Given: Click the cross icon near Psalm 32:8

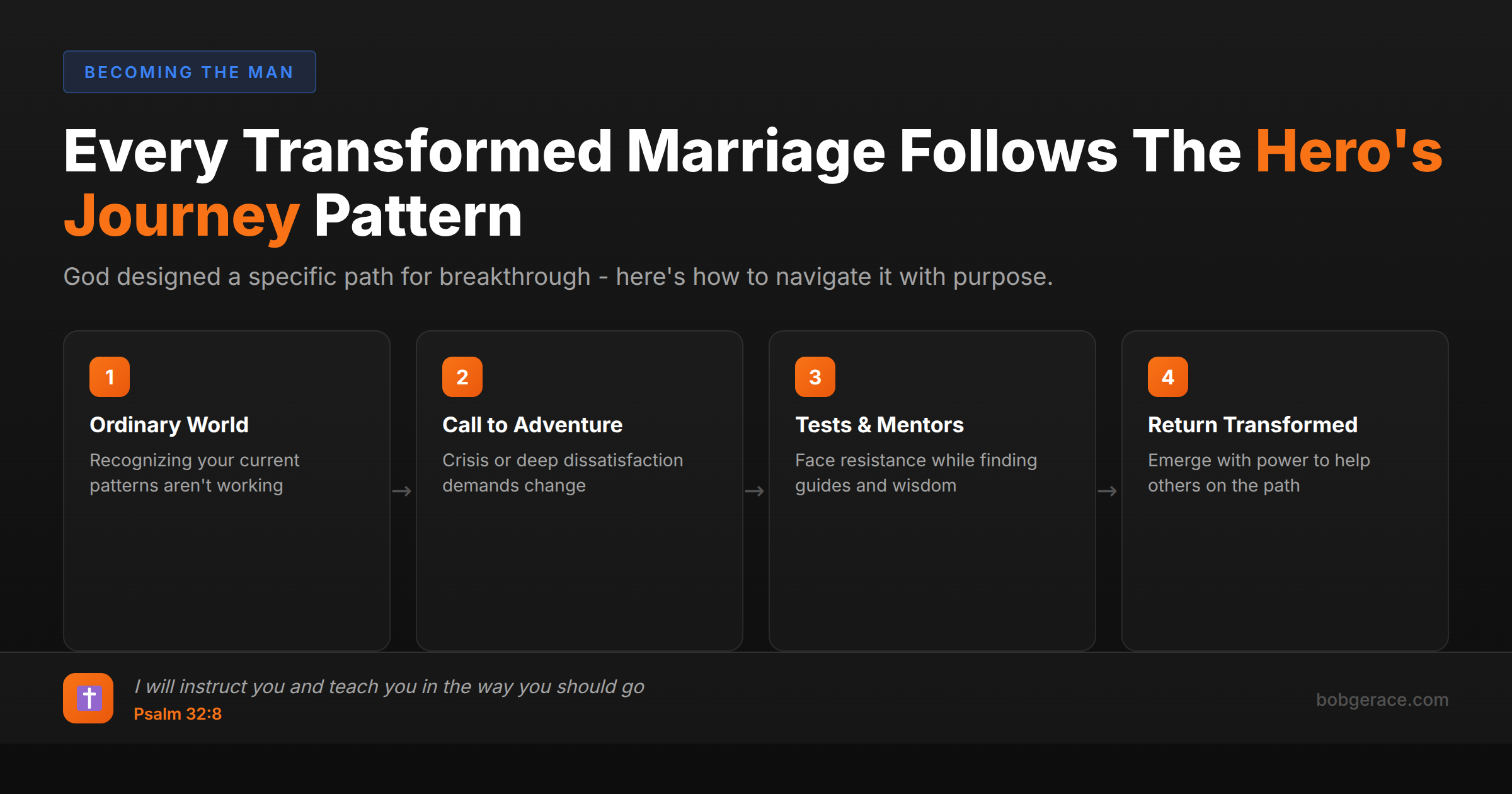Looking at the screenshot, I should (x=88, y=698).
